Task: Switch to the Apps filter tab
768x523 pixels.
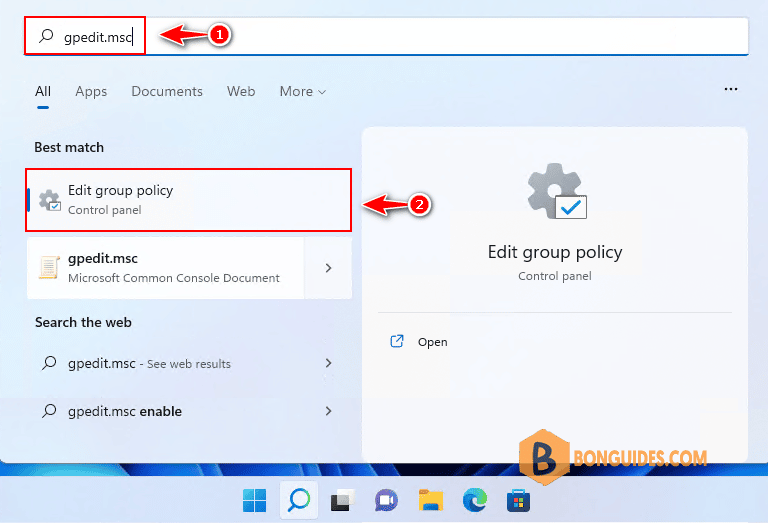Action: [x=91, y=92]
